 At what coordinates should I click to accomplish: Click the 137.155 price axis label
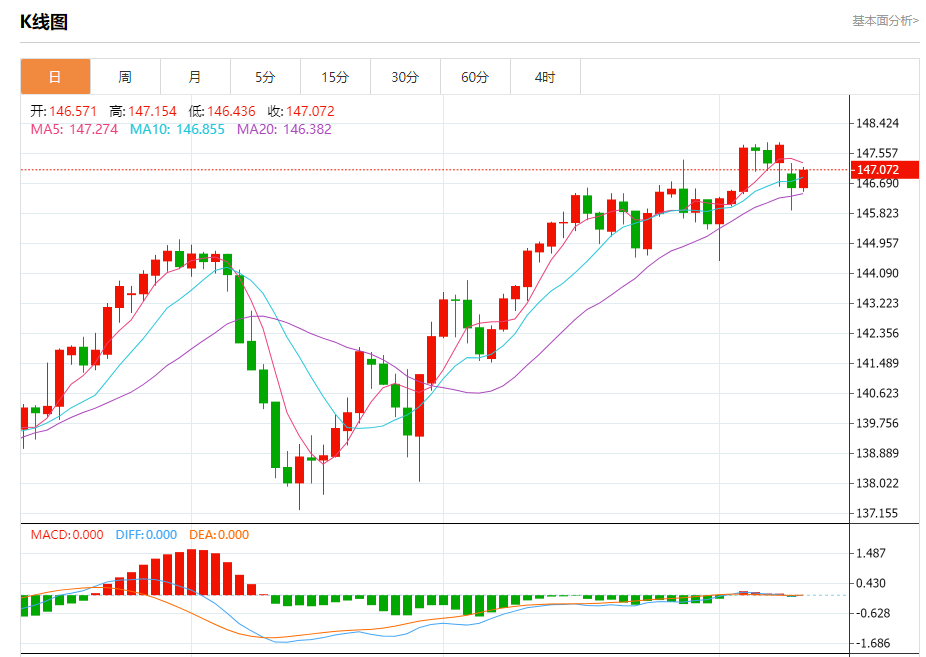click(x=878, y=513)
